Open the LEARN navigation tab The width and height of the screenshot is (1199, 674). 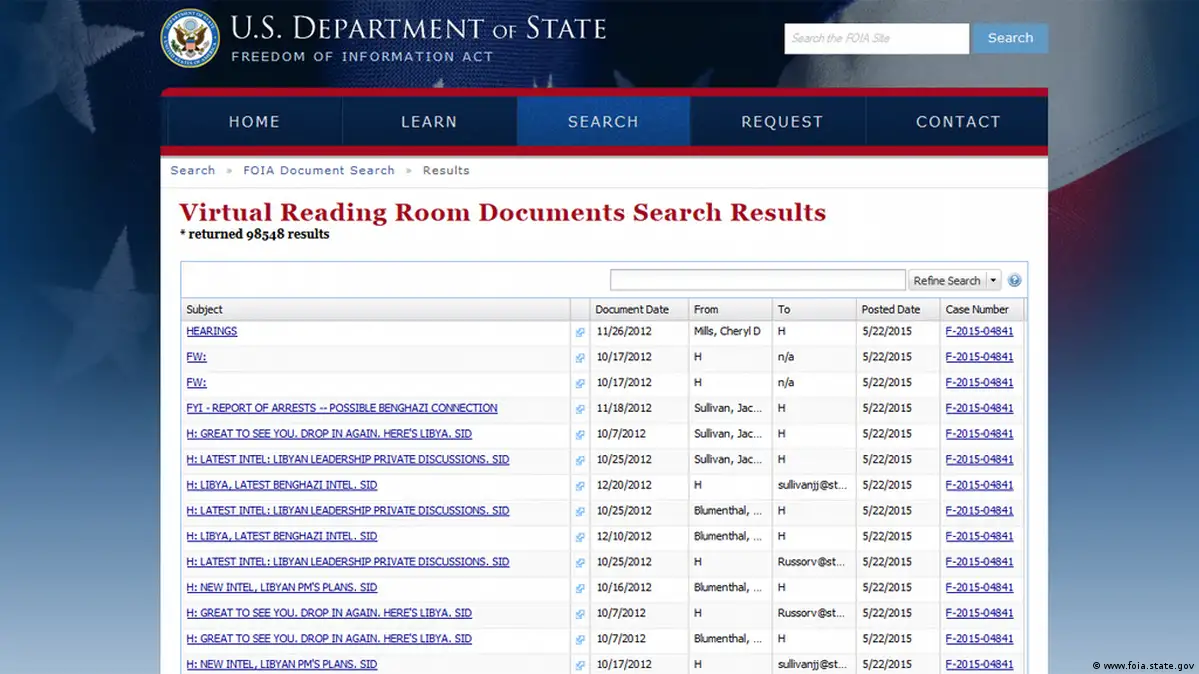point(429,122)
